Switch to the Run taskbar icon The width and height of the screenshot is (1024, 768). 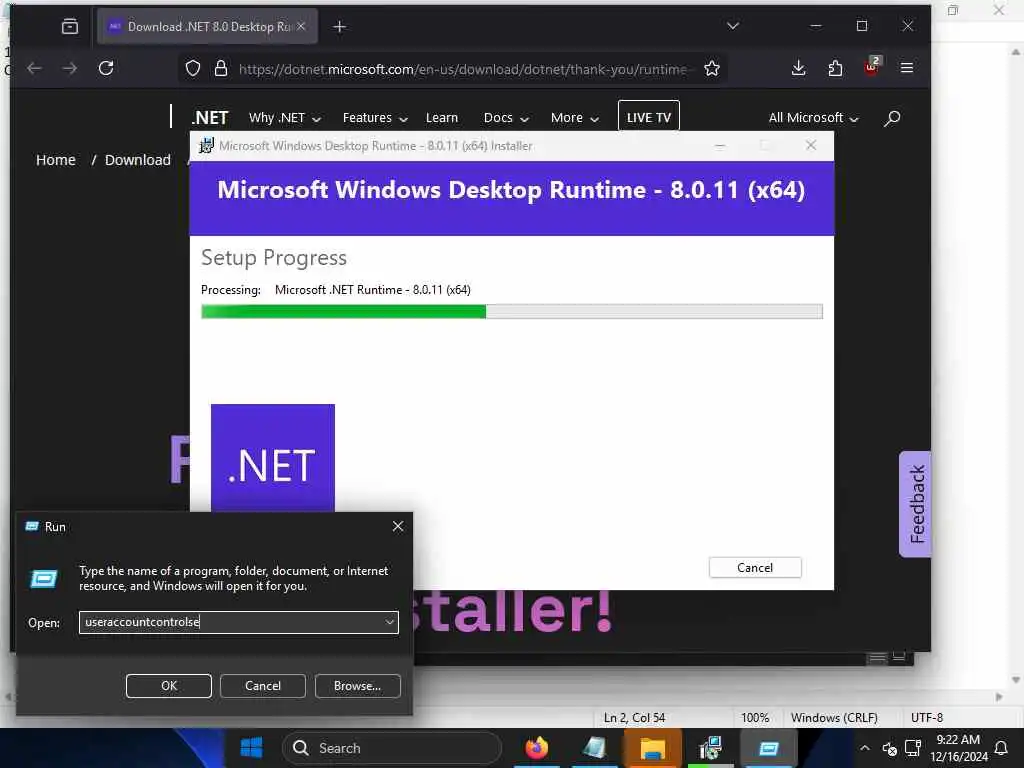click(x=768, y=748)
